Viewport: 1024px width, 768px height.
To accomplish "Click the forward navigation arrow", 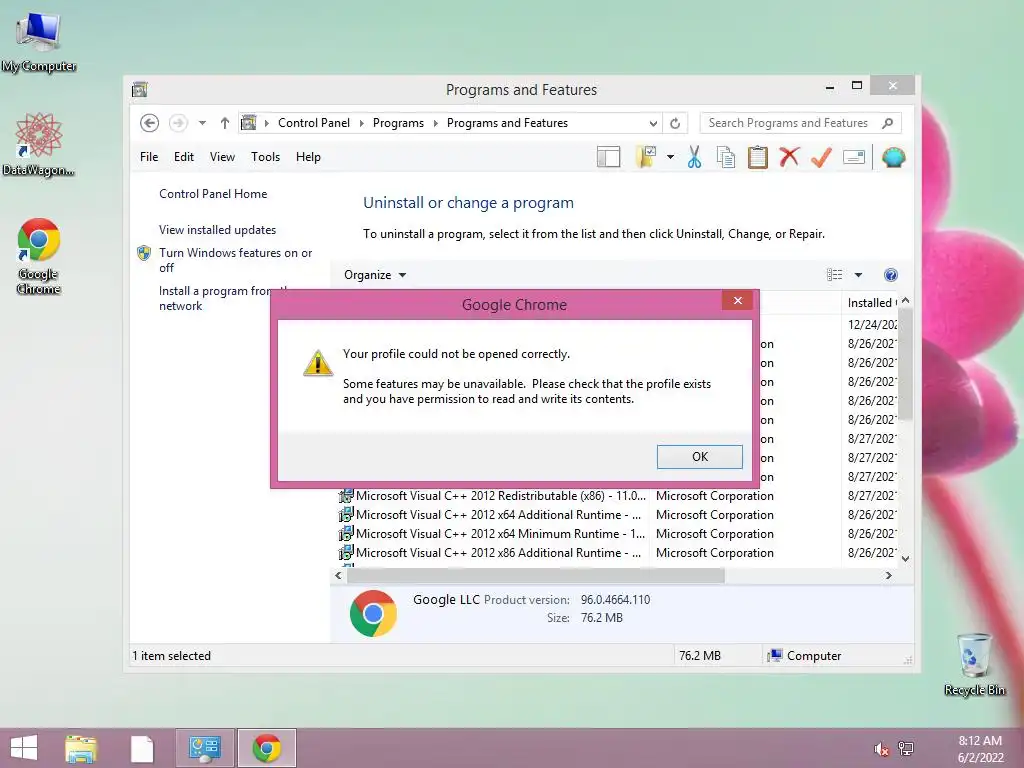I will coord(178,123).
